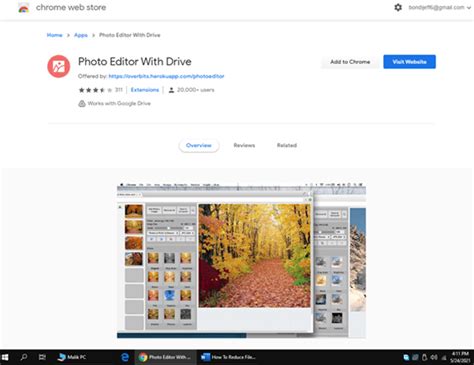Open the Extensions category link
The width and height of the screenshot is (474, 365).
pyautogui.click(x=145, y=90)
